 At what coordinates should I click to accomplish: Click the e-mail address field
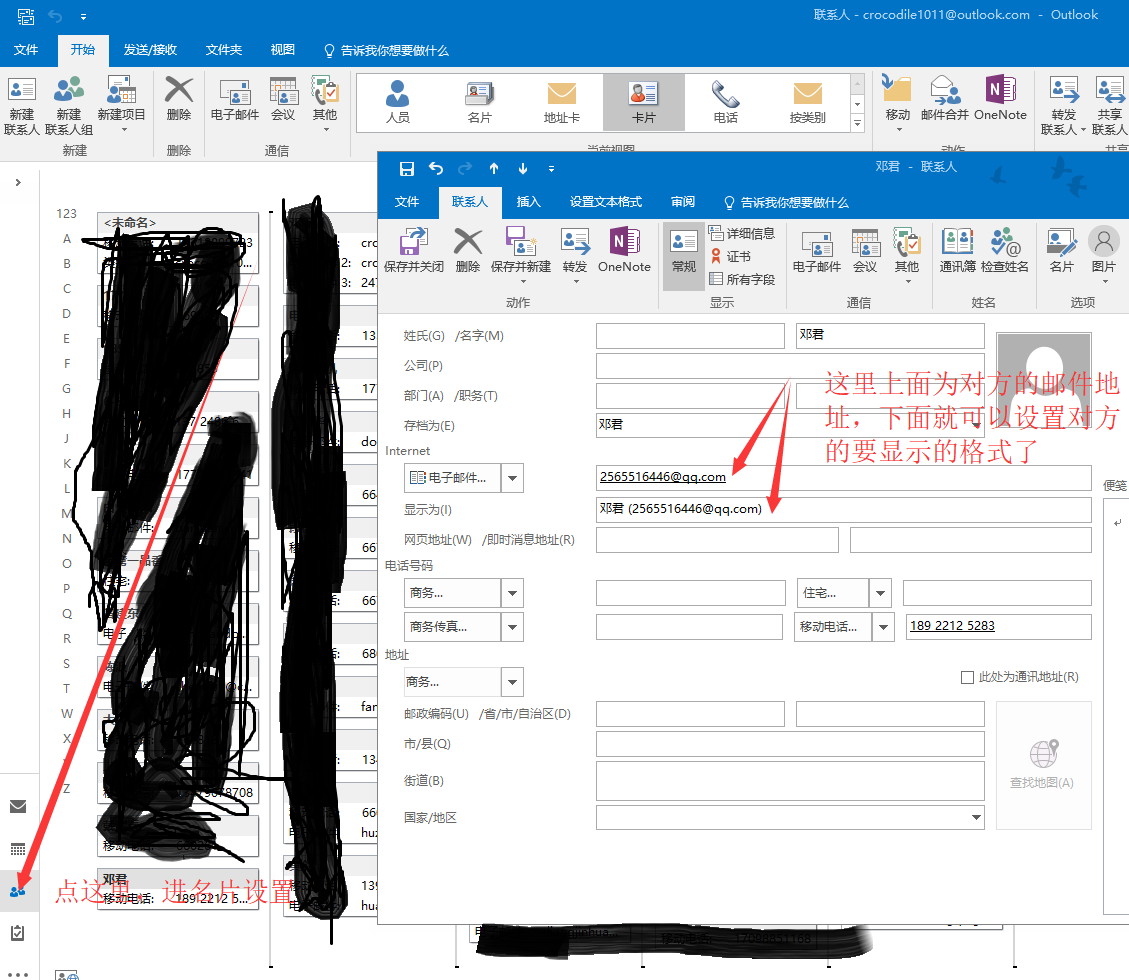click(844, 477)
